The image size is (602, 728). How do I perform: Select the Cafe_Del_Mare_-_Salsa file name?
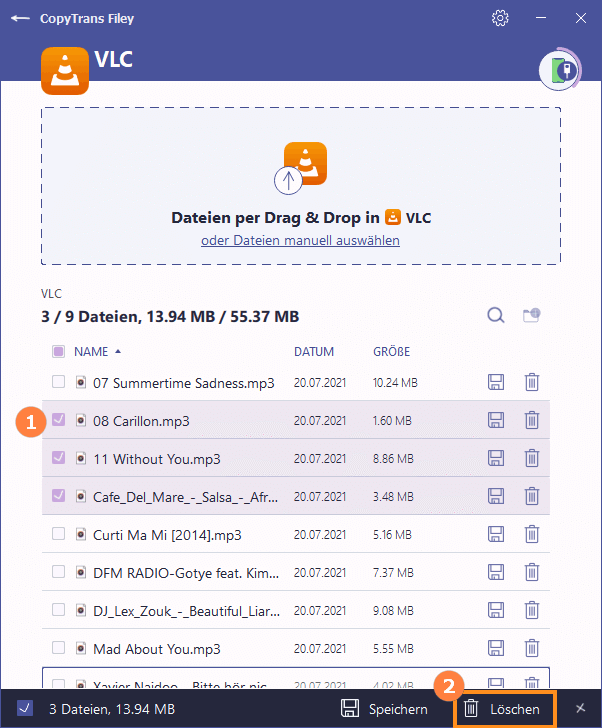(186, 497)
